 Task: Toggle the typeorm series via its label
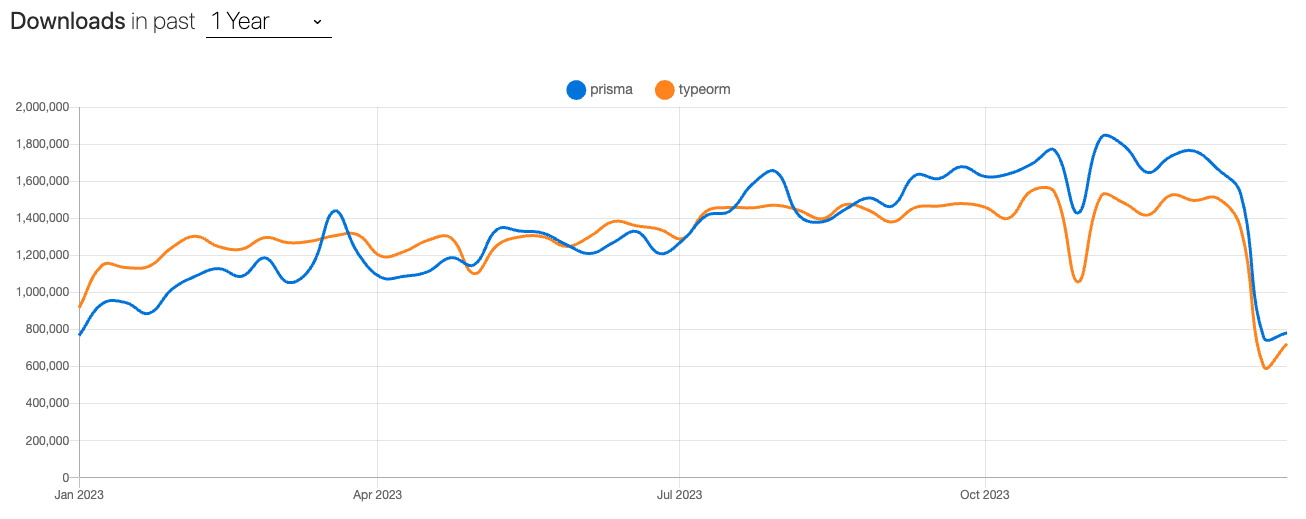704,90
